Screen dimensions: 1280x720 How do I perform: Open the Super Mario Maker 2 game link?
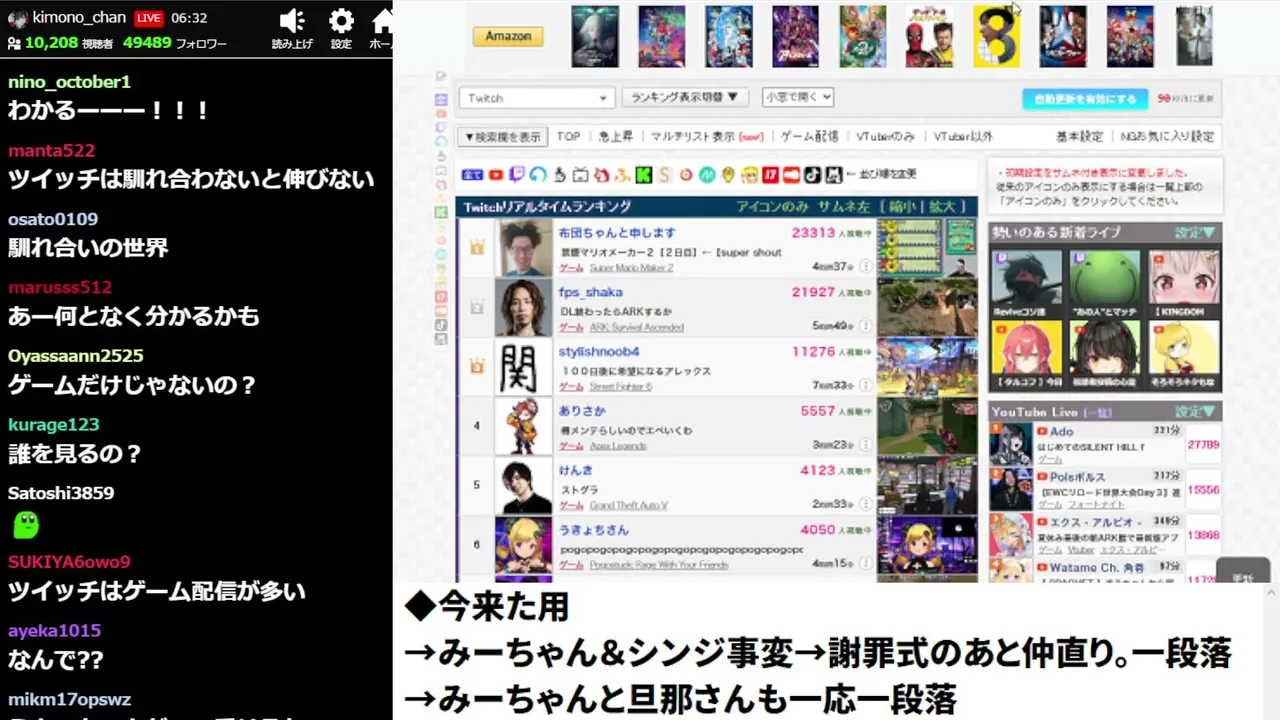point(631,268)
